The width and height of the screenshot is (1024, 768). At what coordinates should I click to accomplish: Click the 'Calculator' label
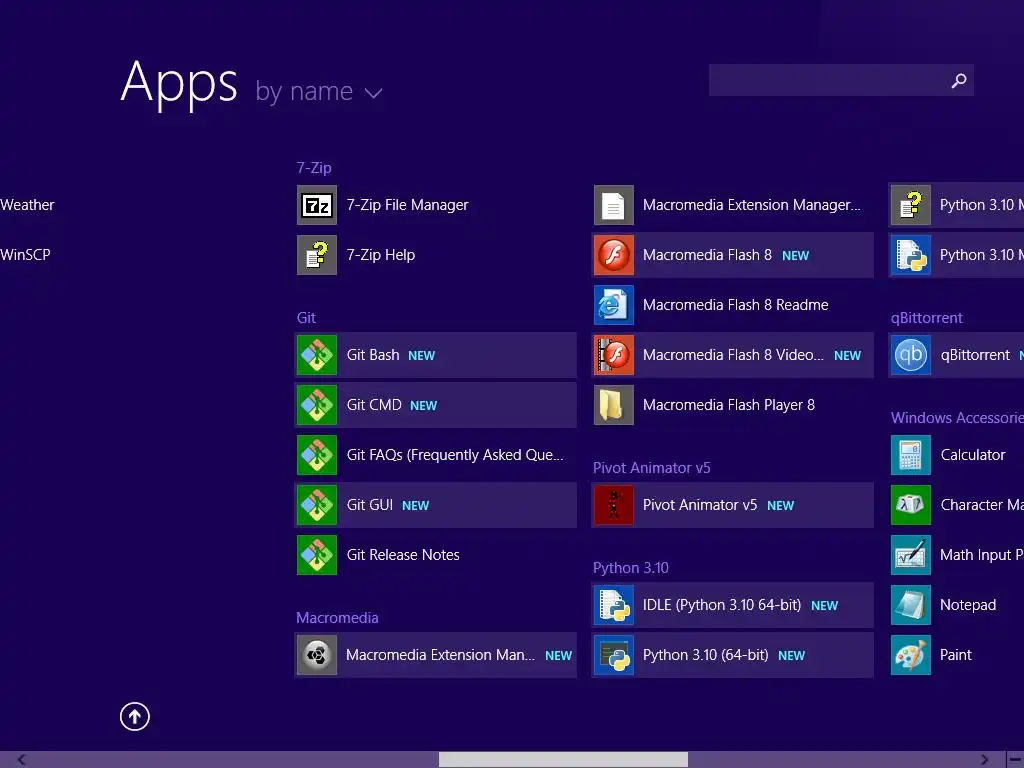tap(972, 455)
